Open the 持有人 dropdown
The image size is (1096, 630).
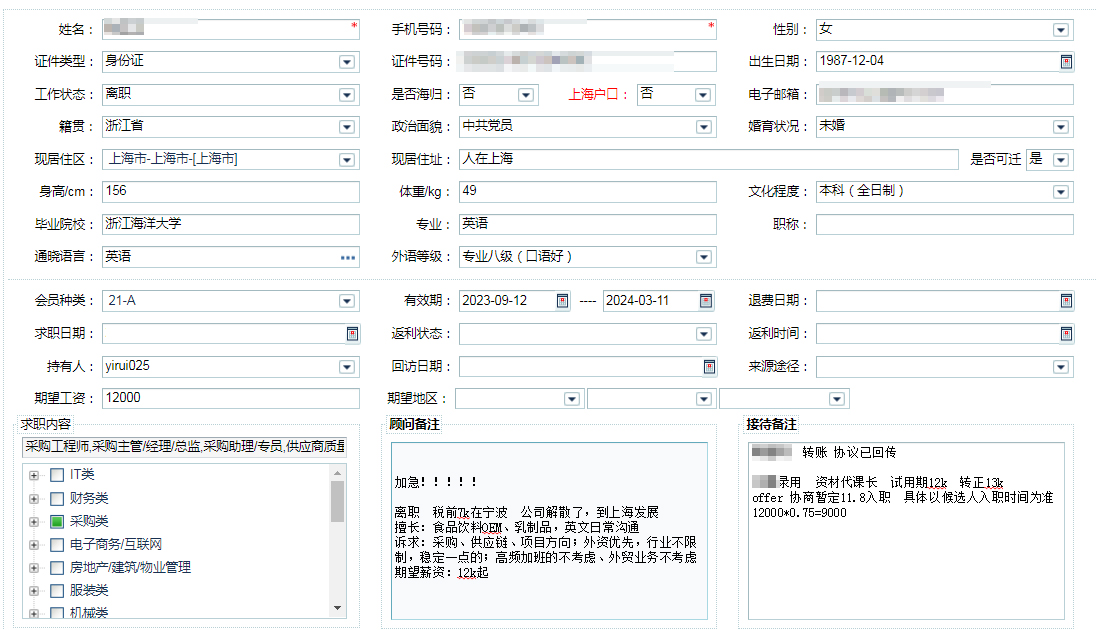[347, 367]
